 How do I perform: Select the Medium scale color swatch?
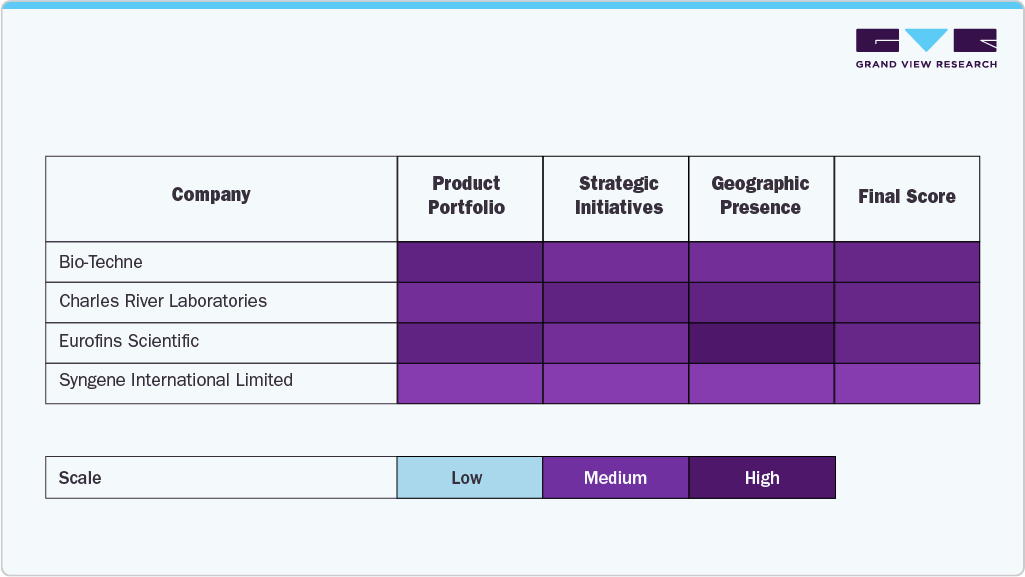point(616,478)
